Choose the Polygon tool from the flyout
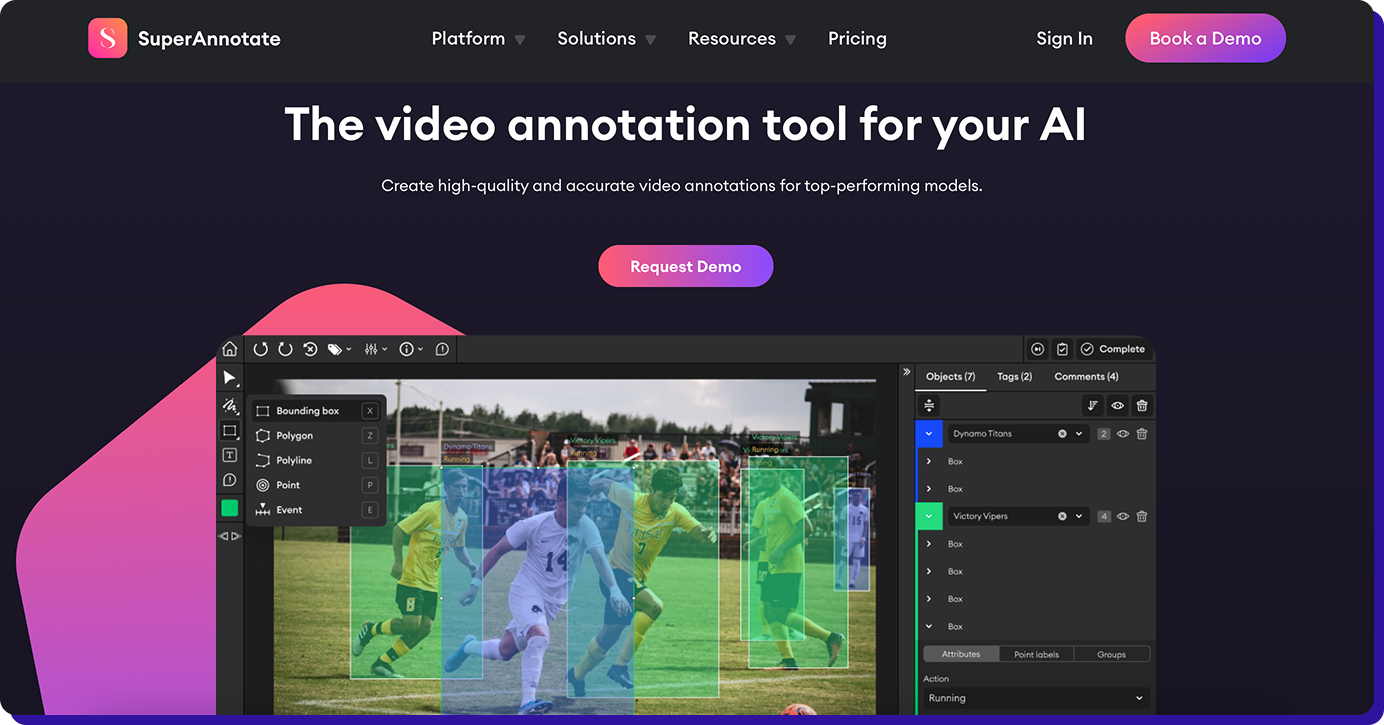Image resolution: width=1384 pixels, height=725 pixels. (x=295, y=436)
